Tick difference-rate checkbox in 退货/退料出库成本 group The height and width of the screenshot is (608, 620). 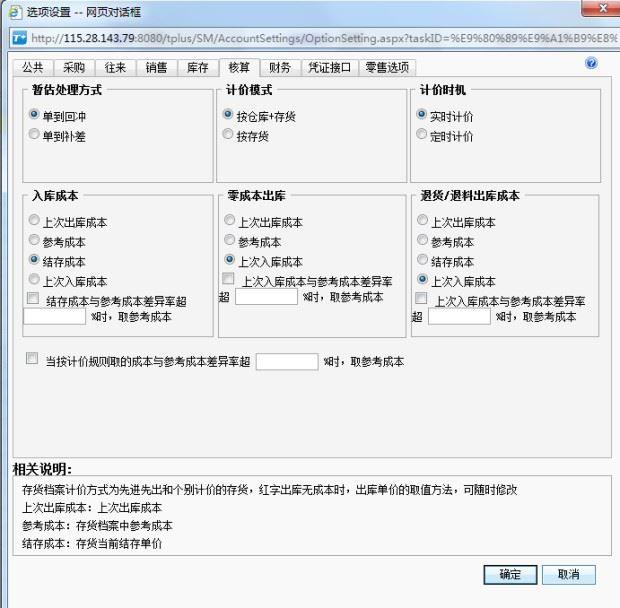(x=421, y=298)
